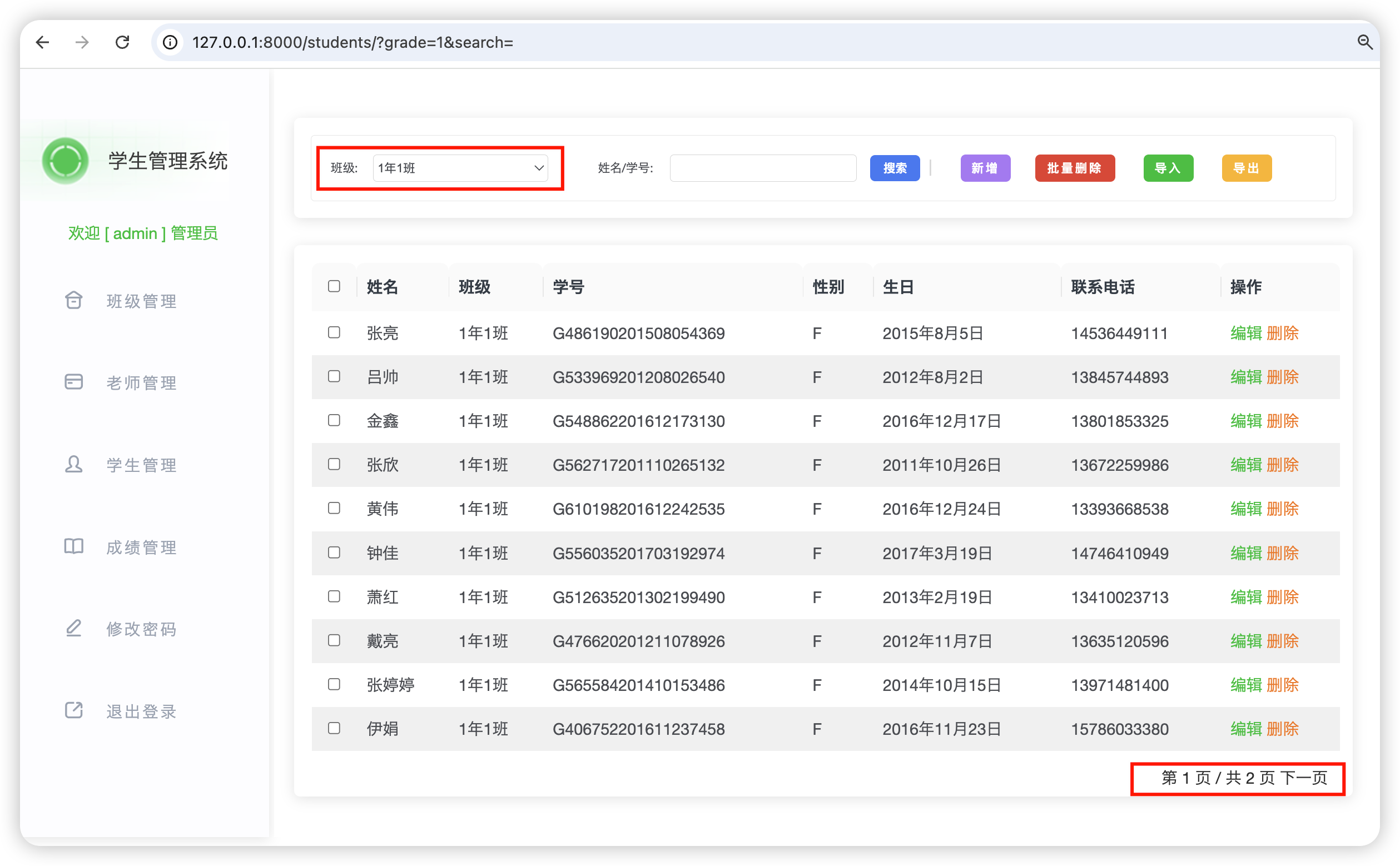Select 退出登录 menu item

click(x=141, y=712)
